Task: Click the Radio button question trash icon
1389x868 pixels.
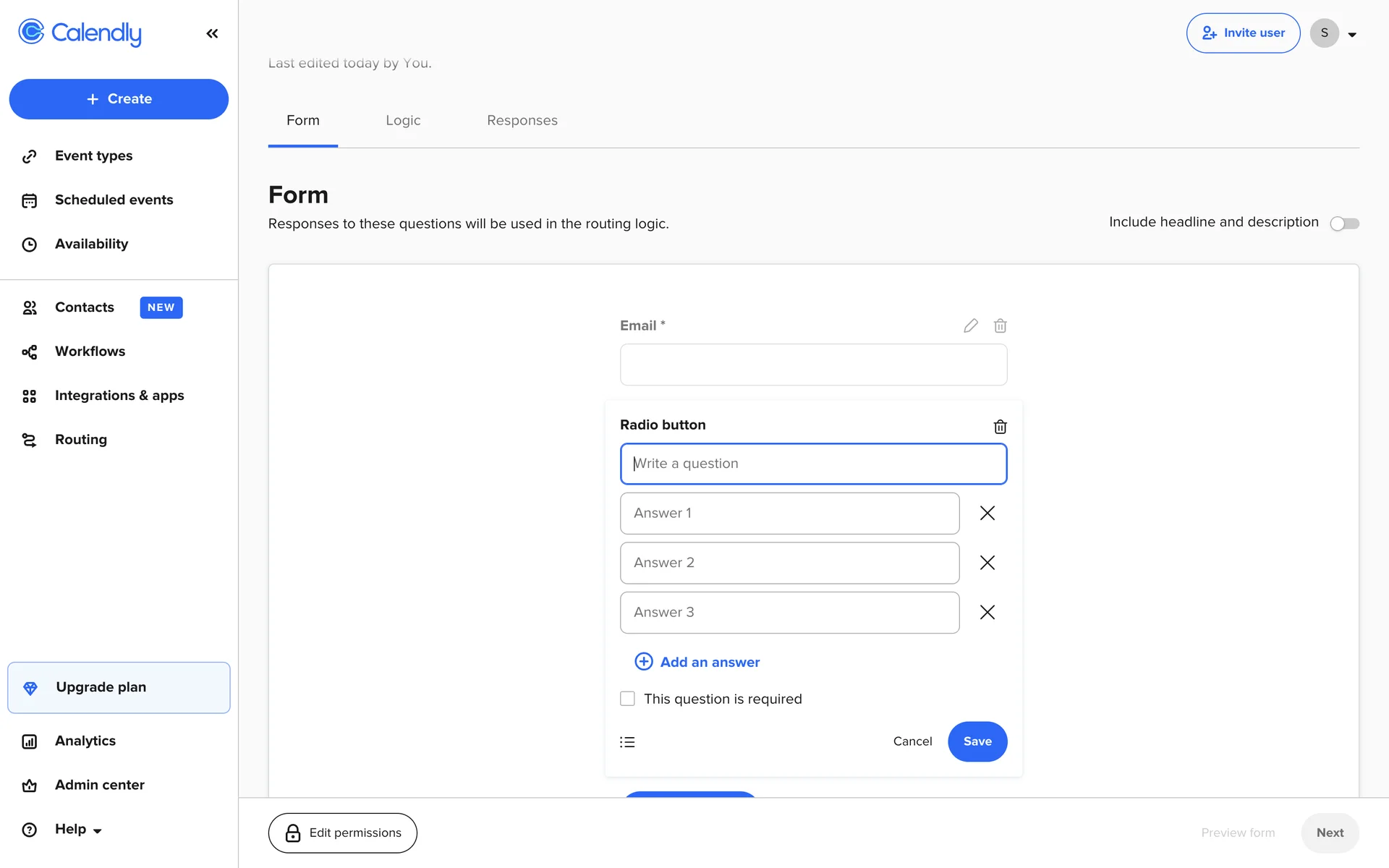Action: coord(1000,426)
